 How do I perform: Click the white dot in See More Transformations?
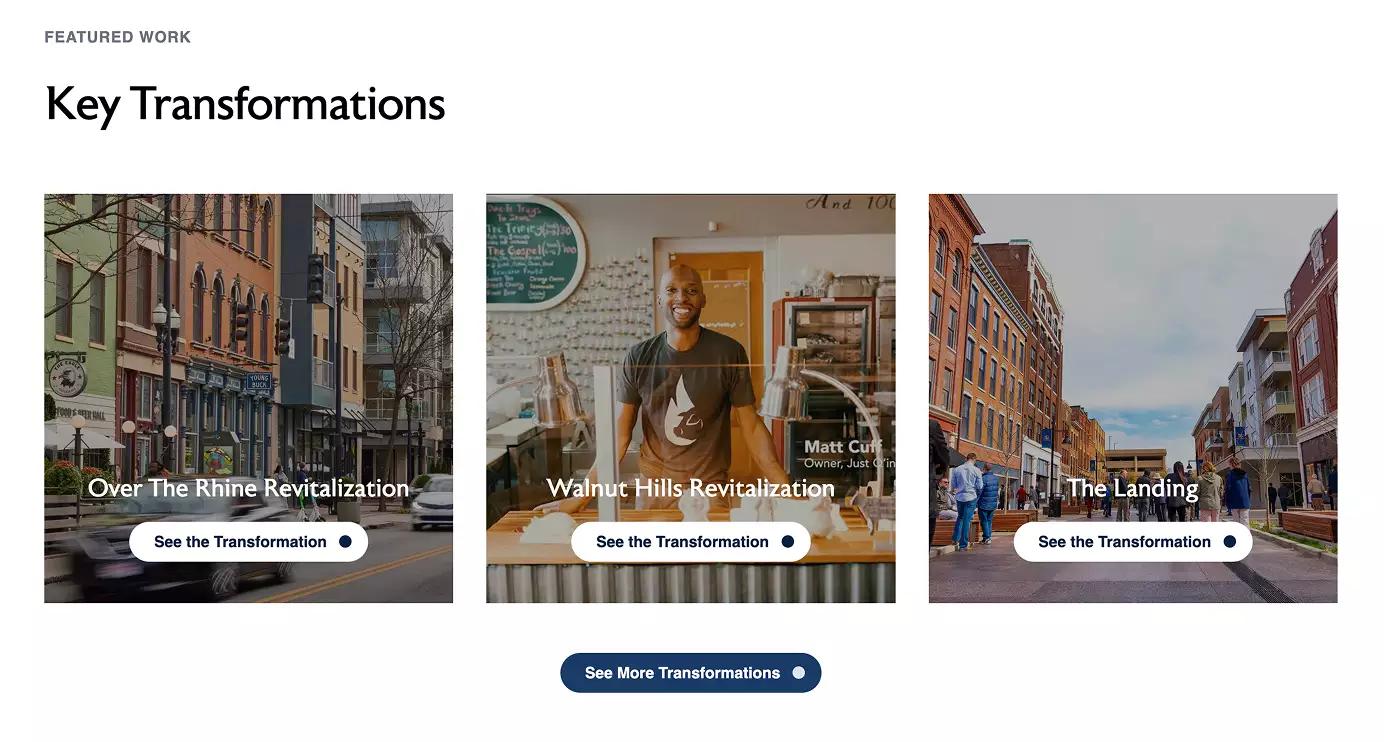[798, 673]
